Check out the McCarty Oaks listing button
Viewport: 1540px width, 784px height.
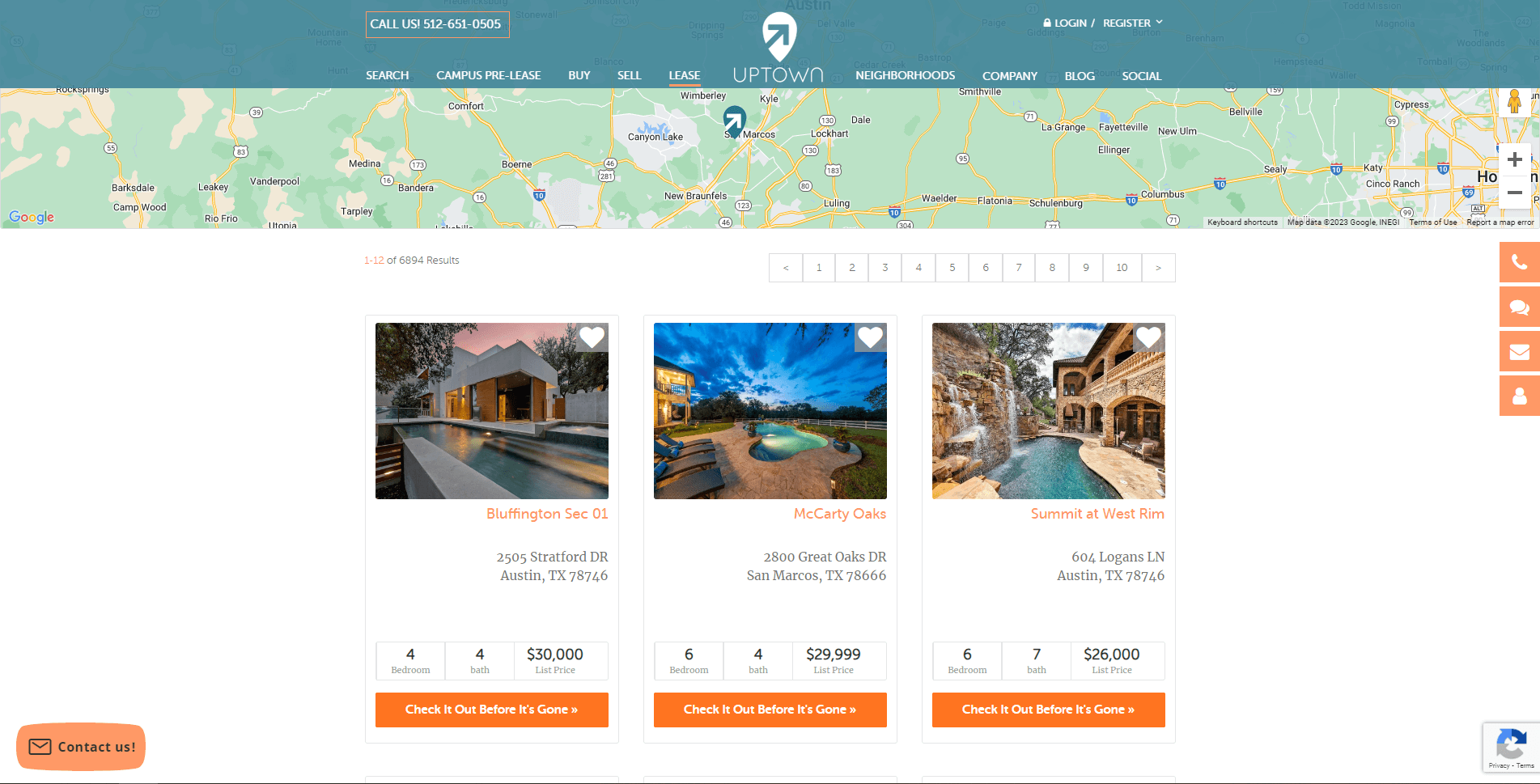click(x=770, y=710)
